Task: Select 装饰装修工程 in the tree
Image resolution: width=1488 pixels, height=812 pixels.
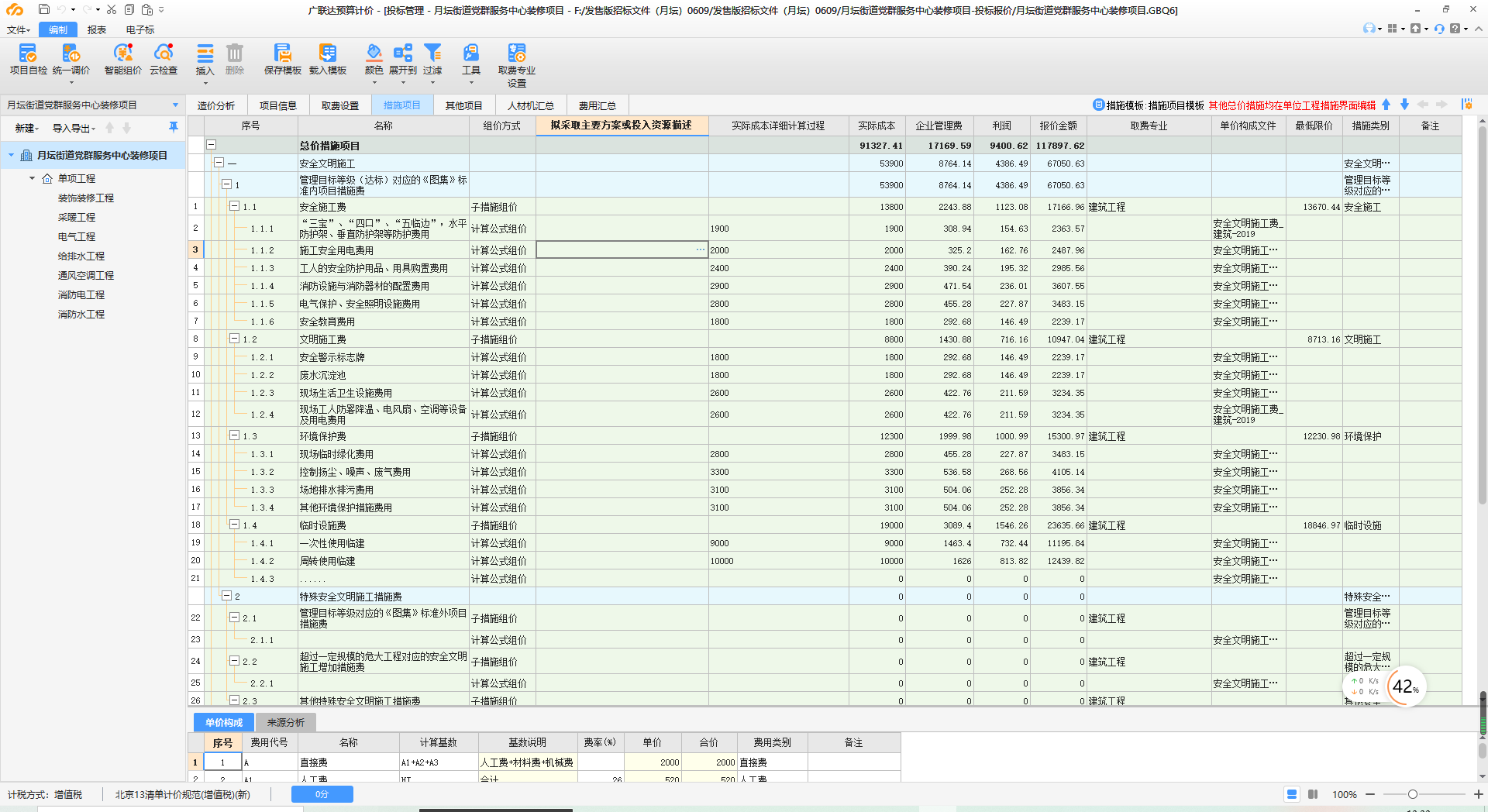Action: (85, 198)
